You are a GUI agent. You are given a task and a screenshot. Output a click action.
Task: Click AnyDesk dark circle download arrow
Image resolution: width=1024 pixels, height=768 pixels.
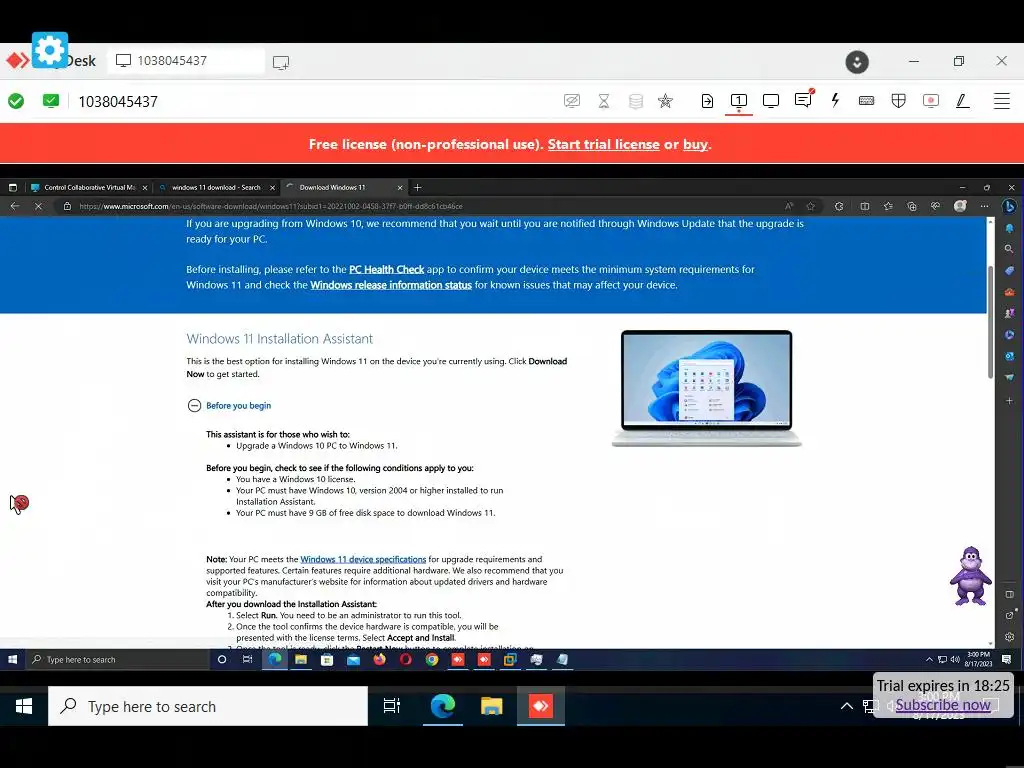tap(857, 62)
